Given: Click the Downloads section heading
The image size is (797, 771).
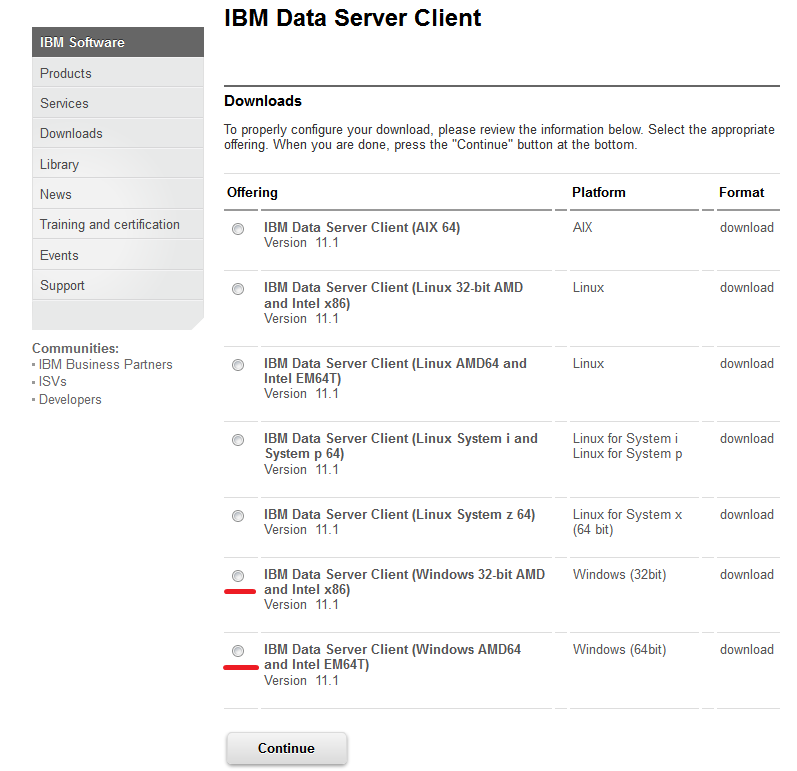Looking at the screenshot, I should click(x=263, y=101).
